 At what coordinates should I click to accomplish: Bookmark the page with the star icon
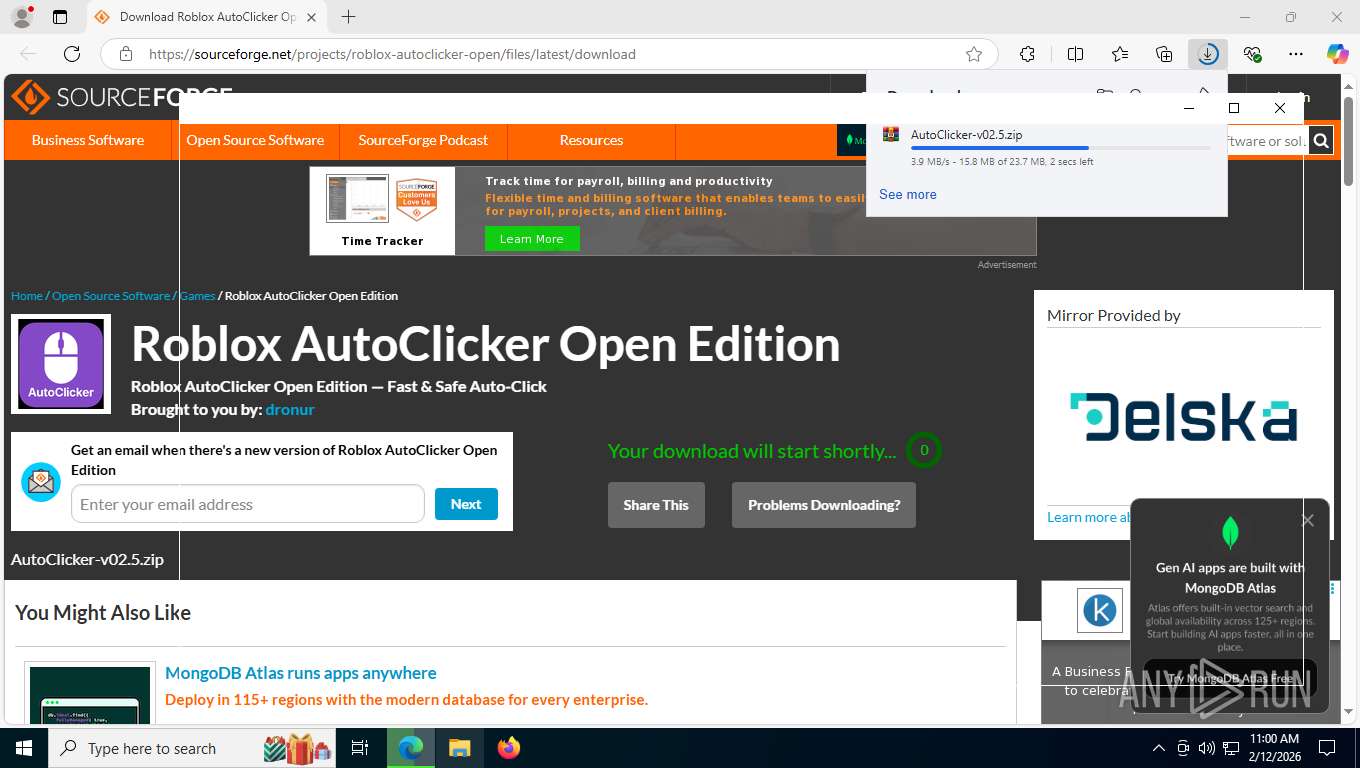tap(974, 54)
